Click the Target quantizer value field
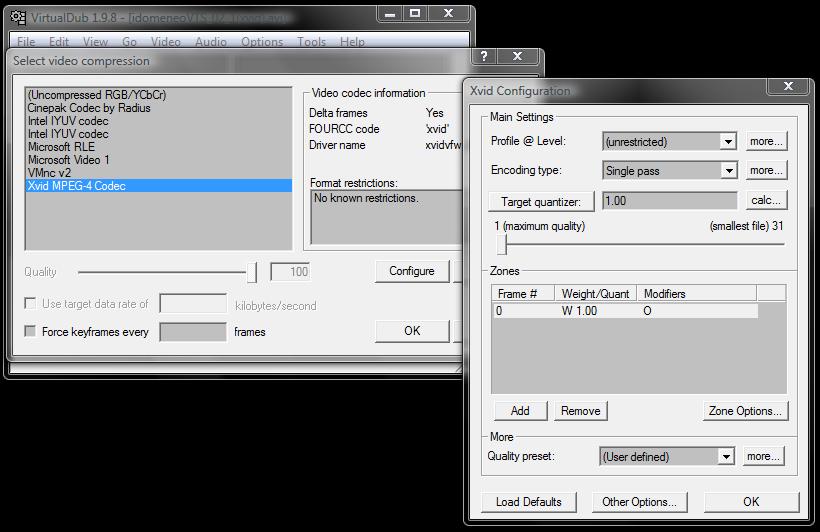Viewport: 820px width, 532px height. tap(670, 201)
